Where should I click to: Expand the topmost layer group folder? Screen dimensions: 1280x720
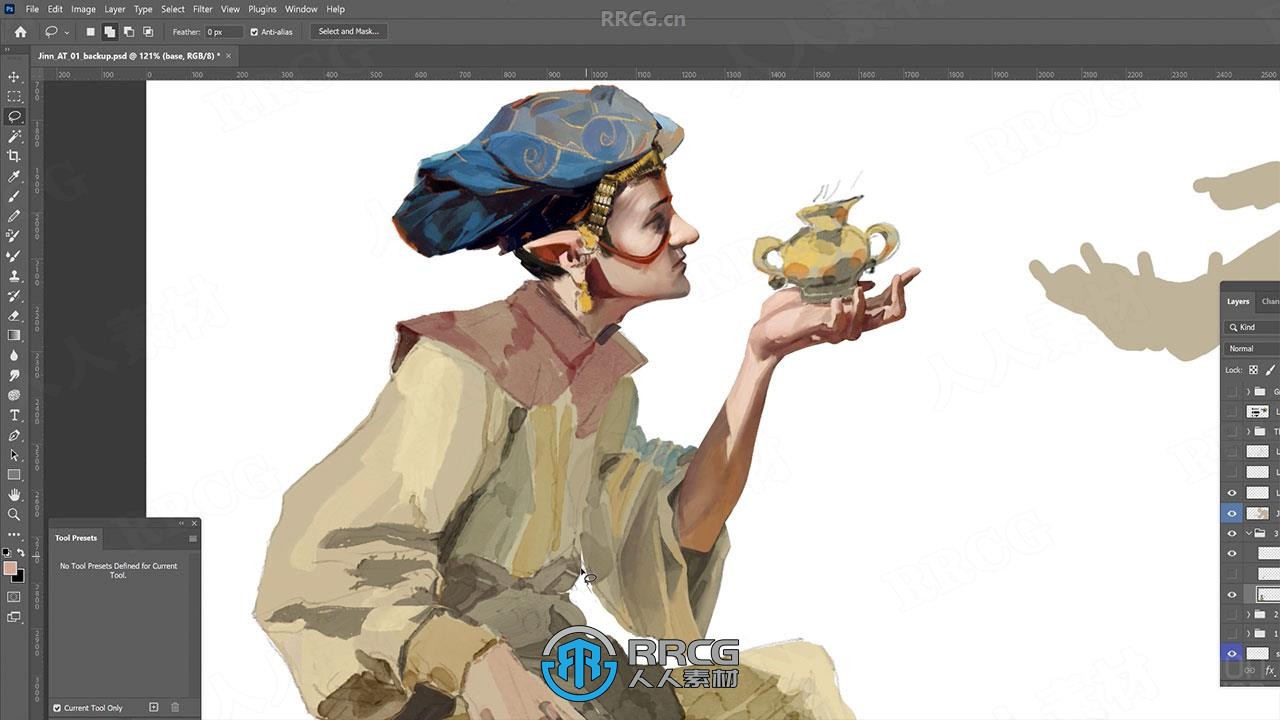tap(1248, 391)
